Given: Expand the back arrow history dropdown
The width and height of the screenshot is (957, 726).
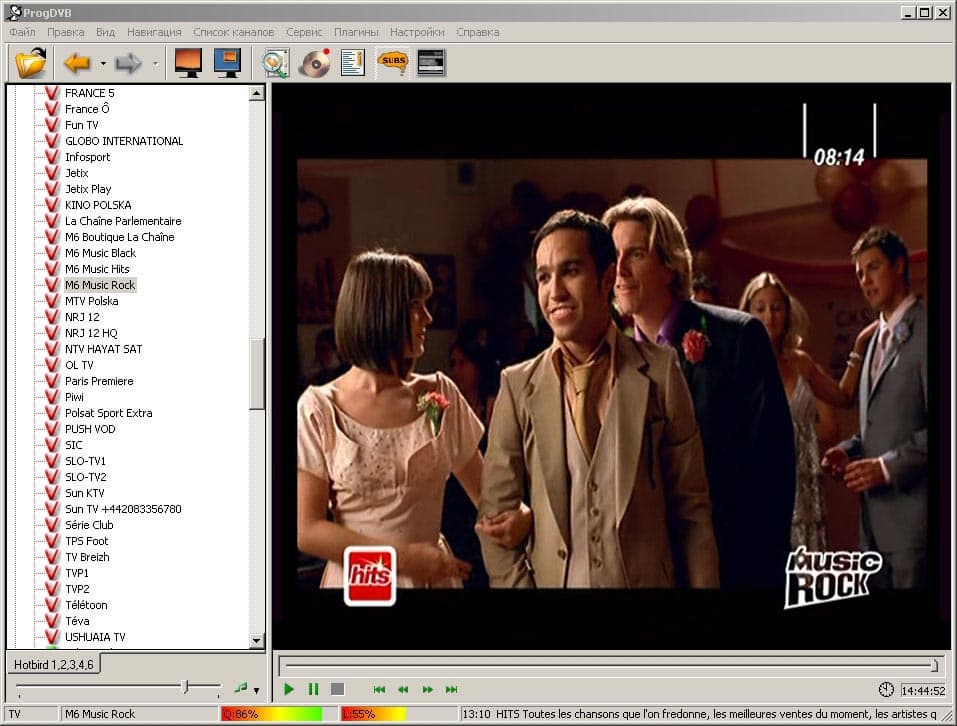Looking at the screenshot, I should coord(103,63).
